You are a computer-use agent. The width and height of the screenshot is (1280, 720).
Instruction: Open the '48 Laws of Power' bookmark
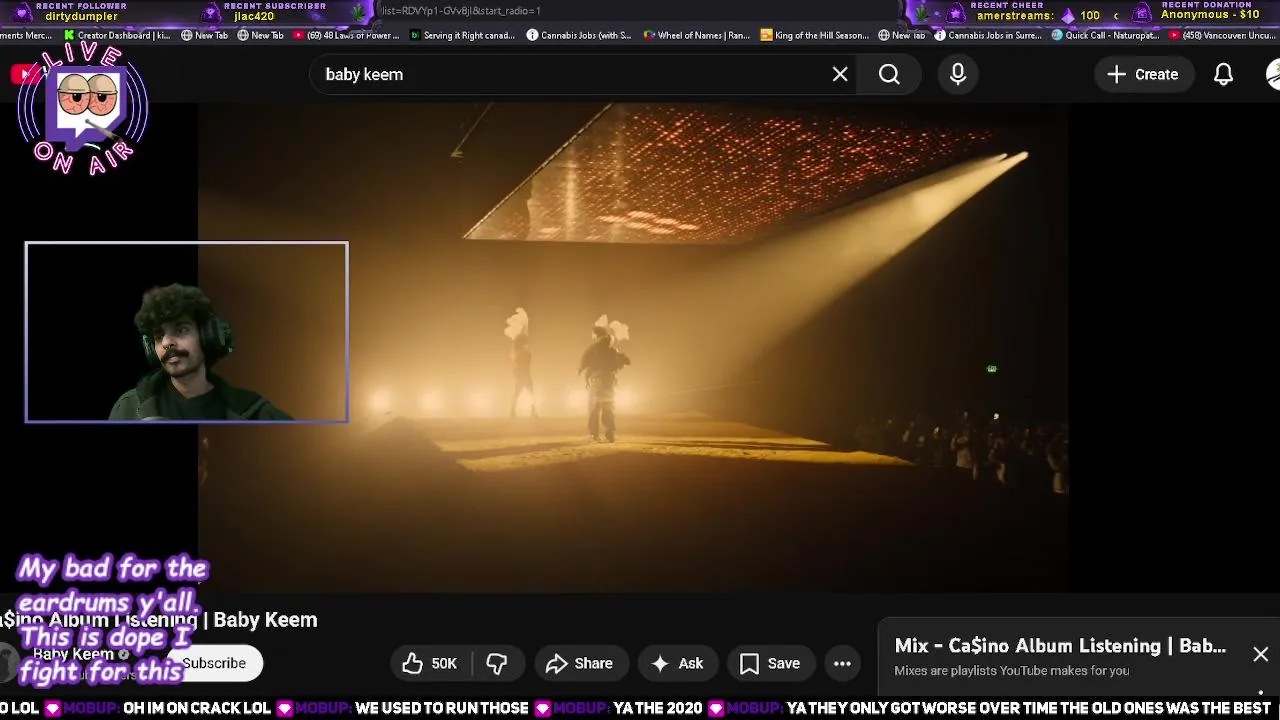(345, 35)
